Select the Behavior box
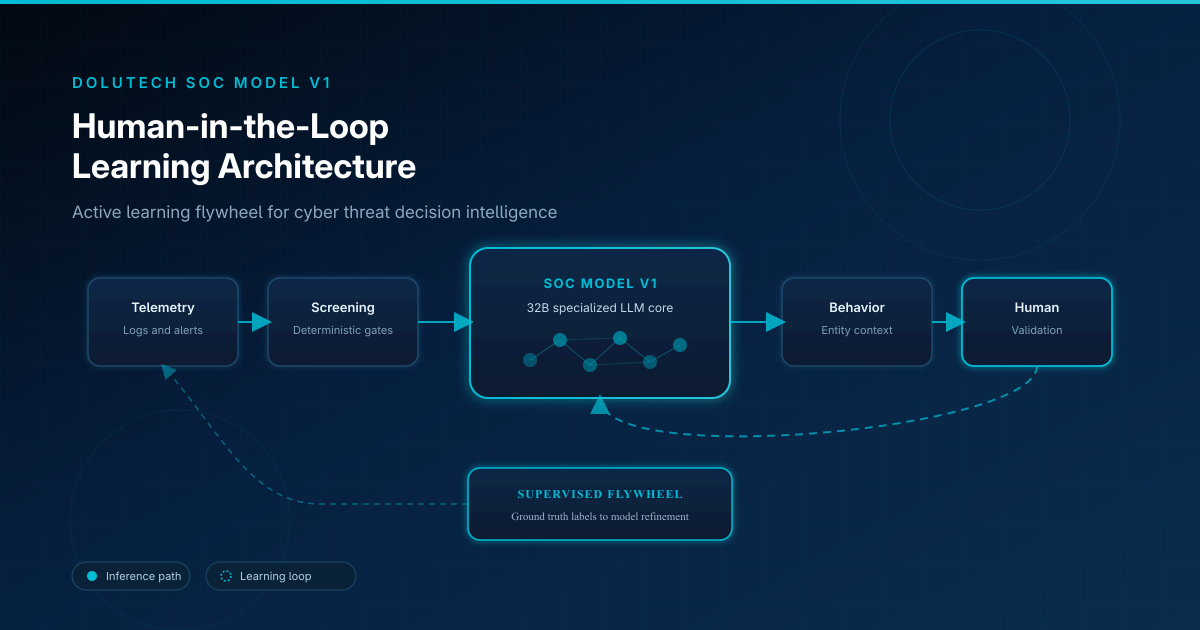This screenshot has width=1200, height=630. (x=857, y=321)
